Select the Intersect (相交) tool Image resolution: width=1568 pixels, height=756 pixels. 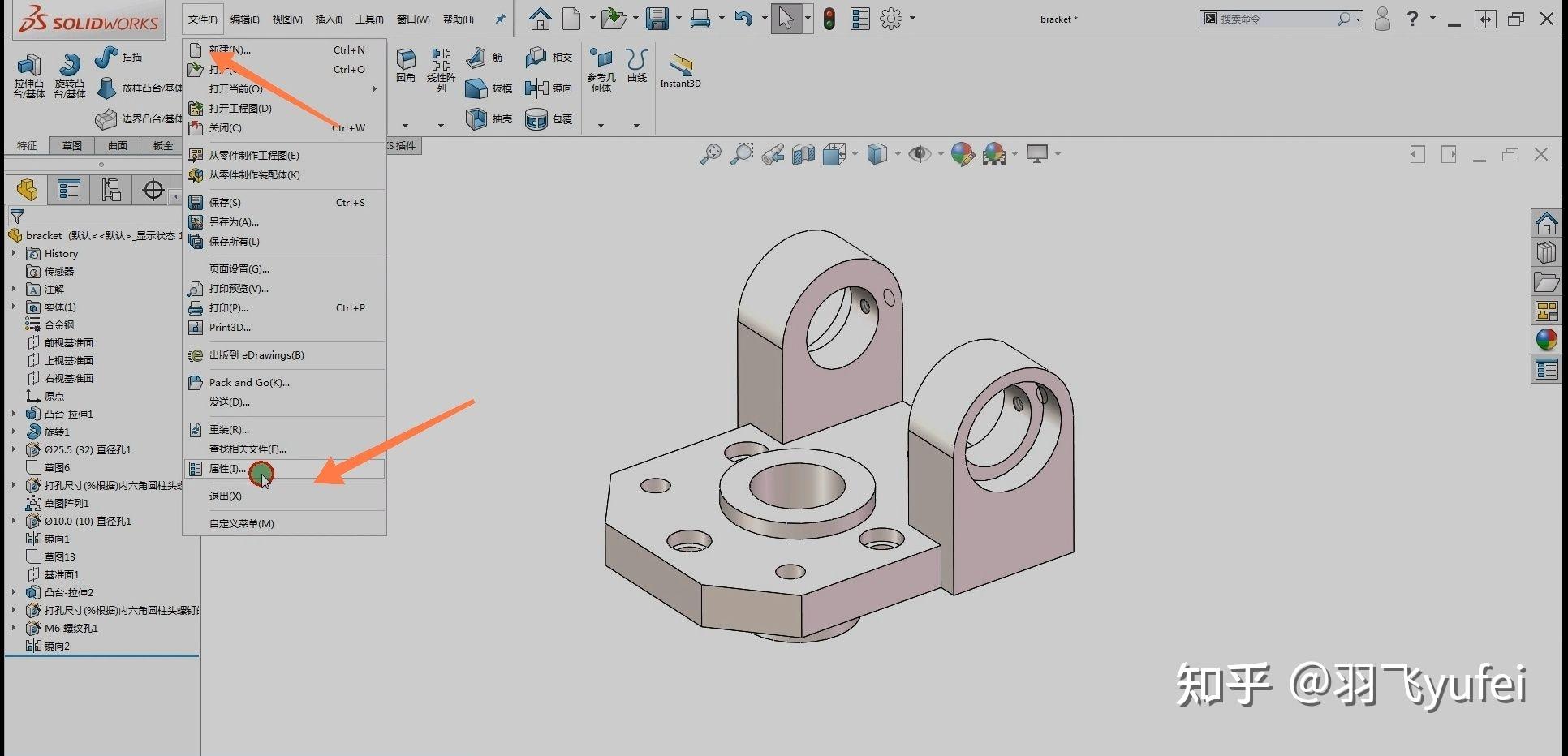point(536,57)
